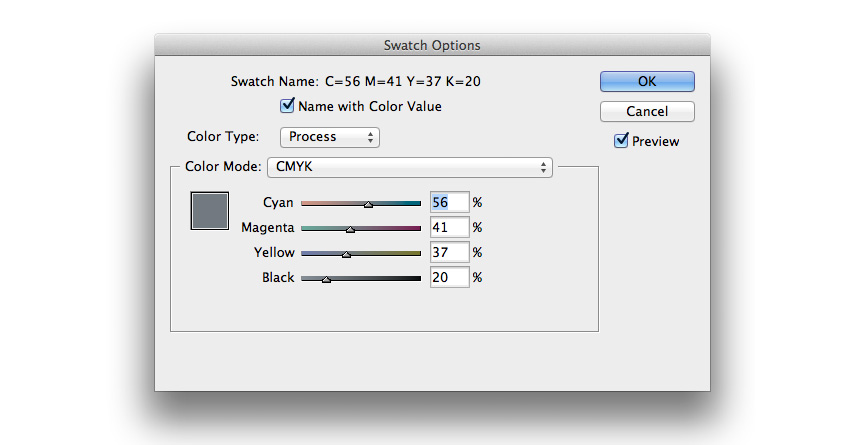Image resolution: width=850 pixels, height=445 pixels.
Task: Select the Yellow percentage field
Action: pyautogui.click(x=449, y=252)
